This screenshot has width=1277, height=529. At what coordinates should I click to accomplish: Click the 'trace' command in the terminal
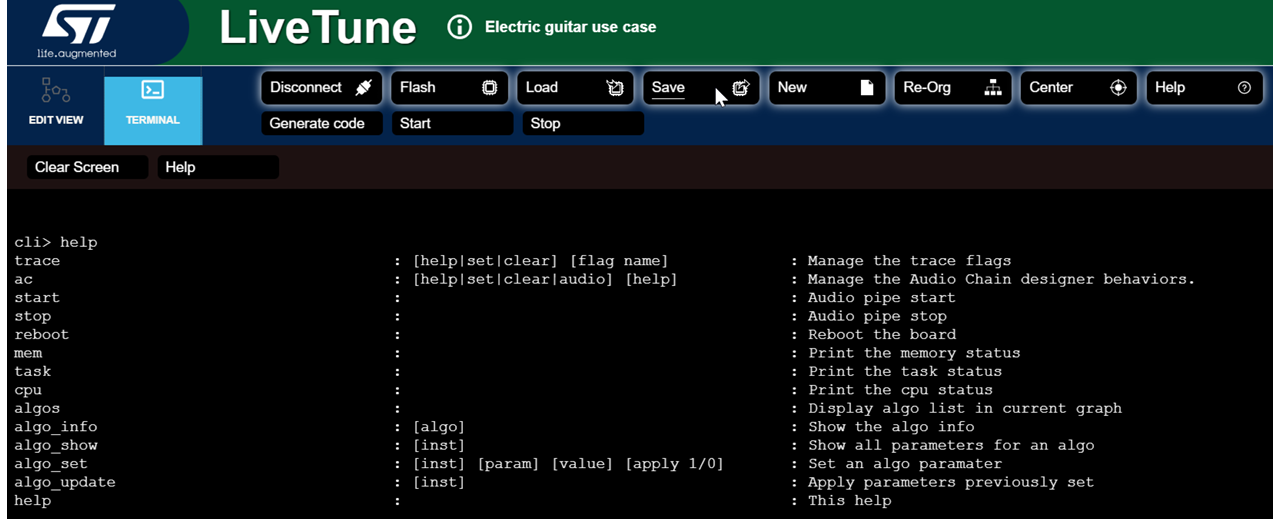pos(37,261)
